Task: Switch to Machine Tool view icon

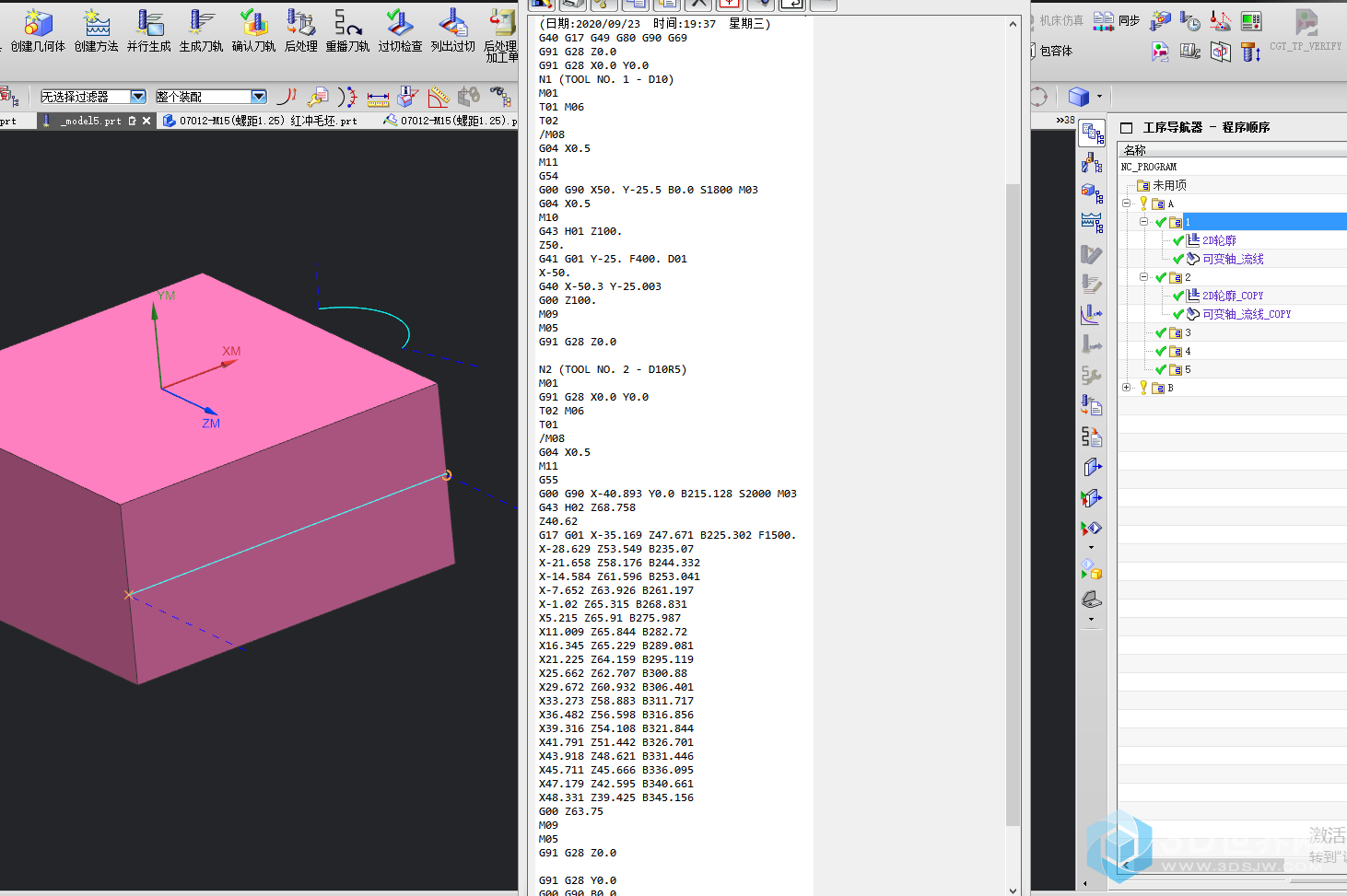Action: (x=1092, y=163)
